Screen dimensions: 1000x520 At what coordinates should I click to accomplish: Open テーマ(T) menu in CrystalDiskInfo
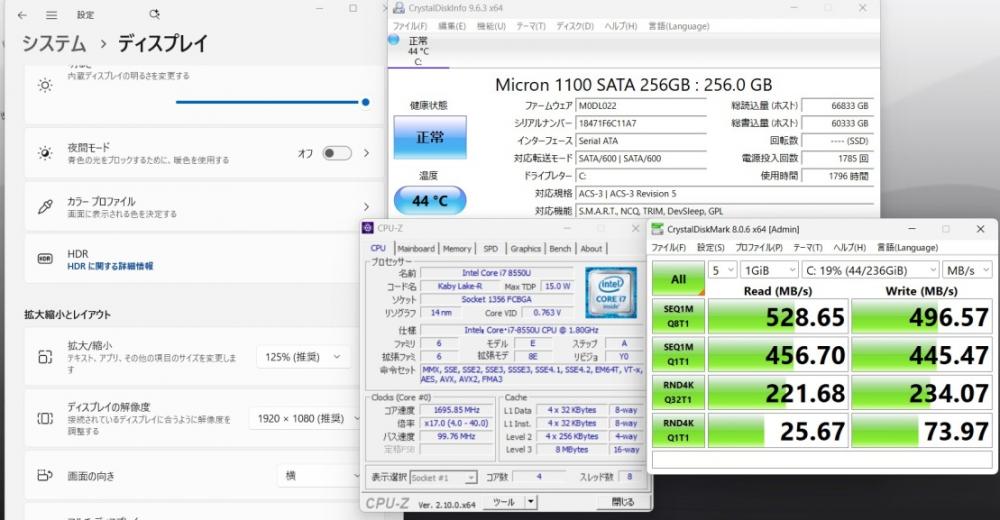coord(531,26)
